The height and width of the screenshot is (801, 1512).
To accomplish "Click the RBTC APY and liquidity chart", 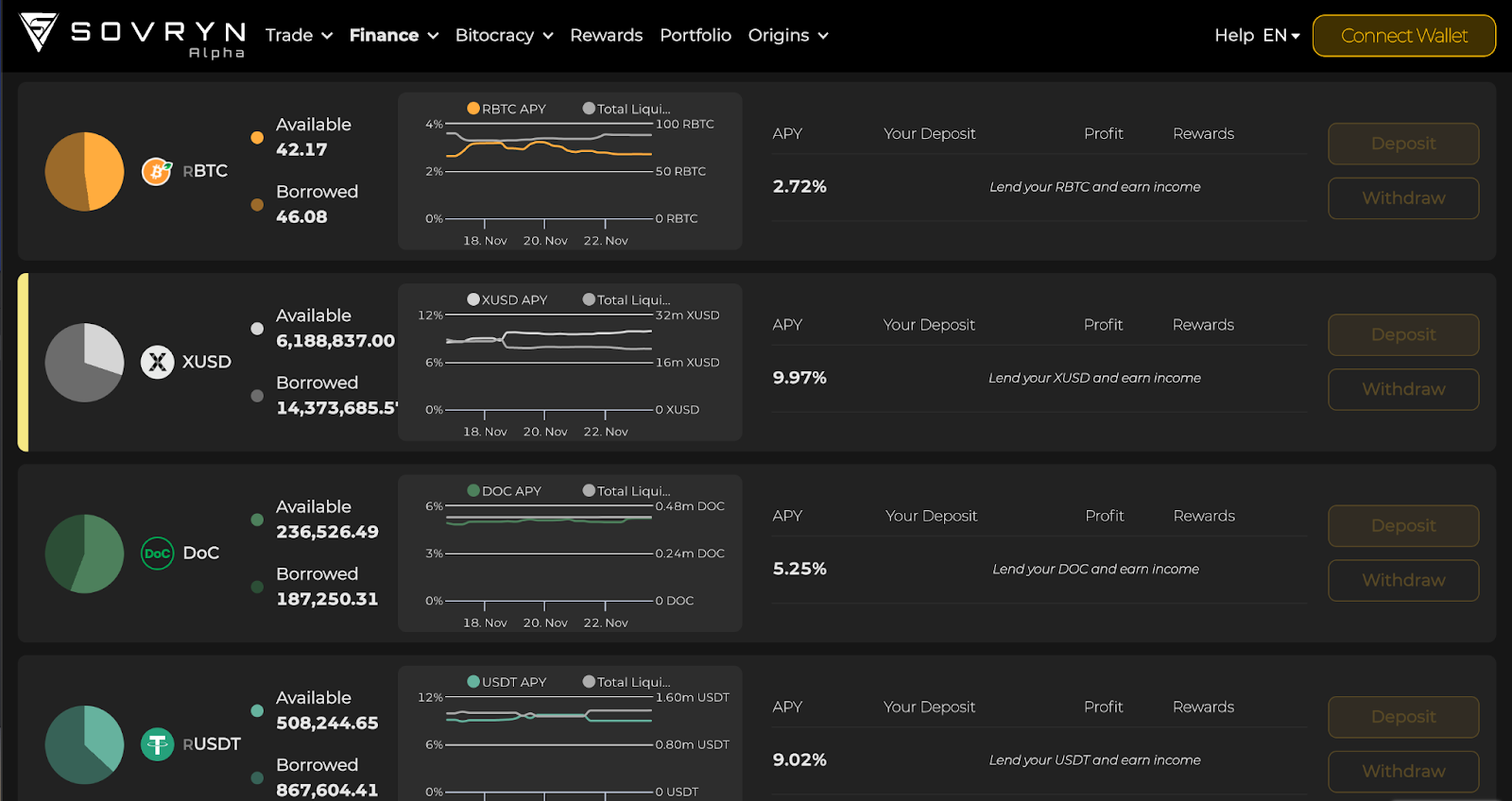I will (x=570, y=171).
